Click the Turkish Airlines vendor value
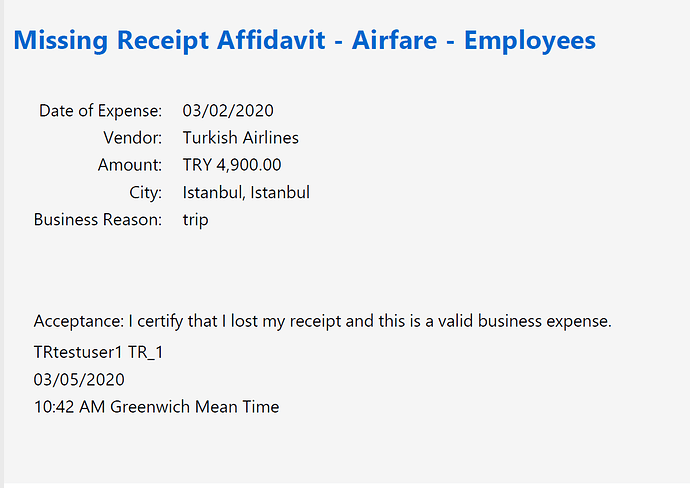This screenshot has width=690, height=488. (241, 138)
